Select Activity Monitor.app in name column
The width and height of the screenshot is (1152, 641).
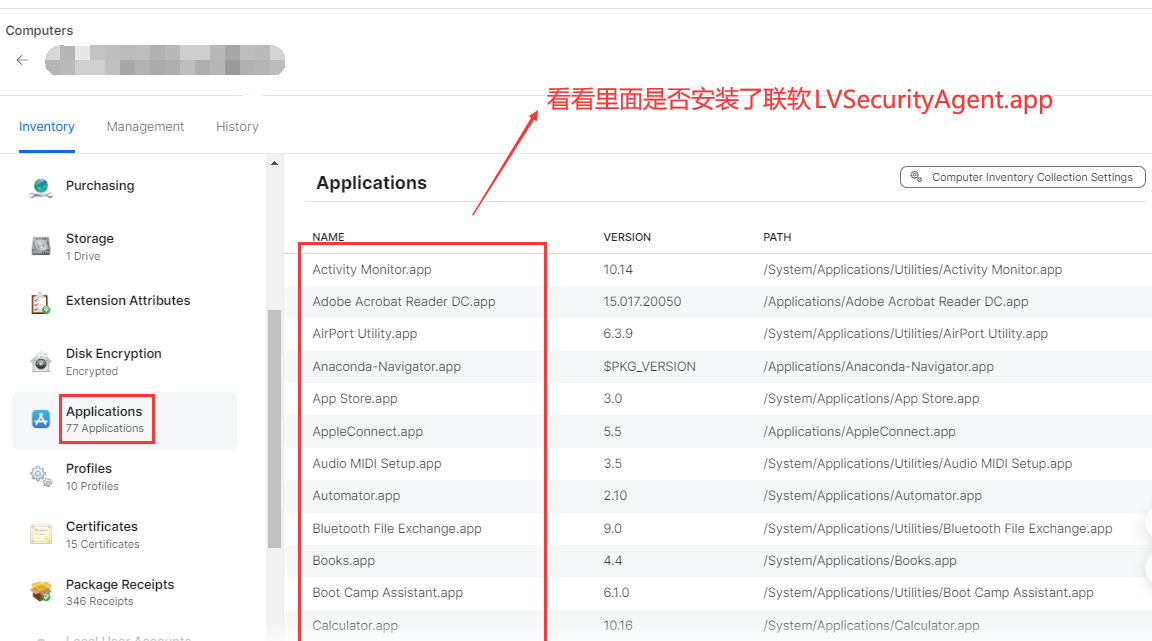372,270
